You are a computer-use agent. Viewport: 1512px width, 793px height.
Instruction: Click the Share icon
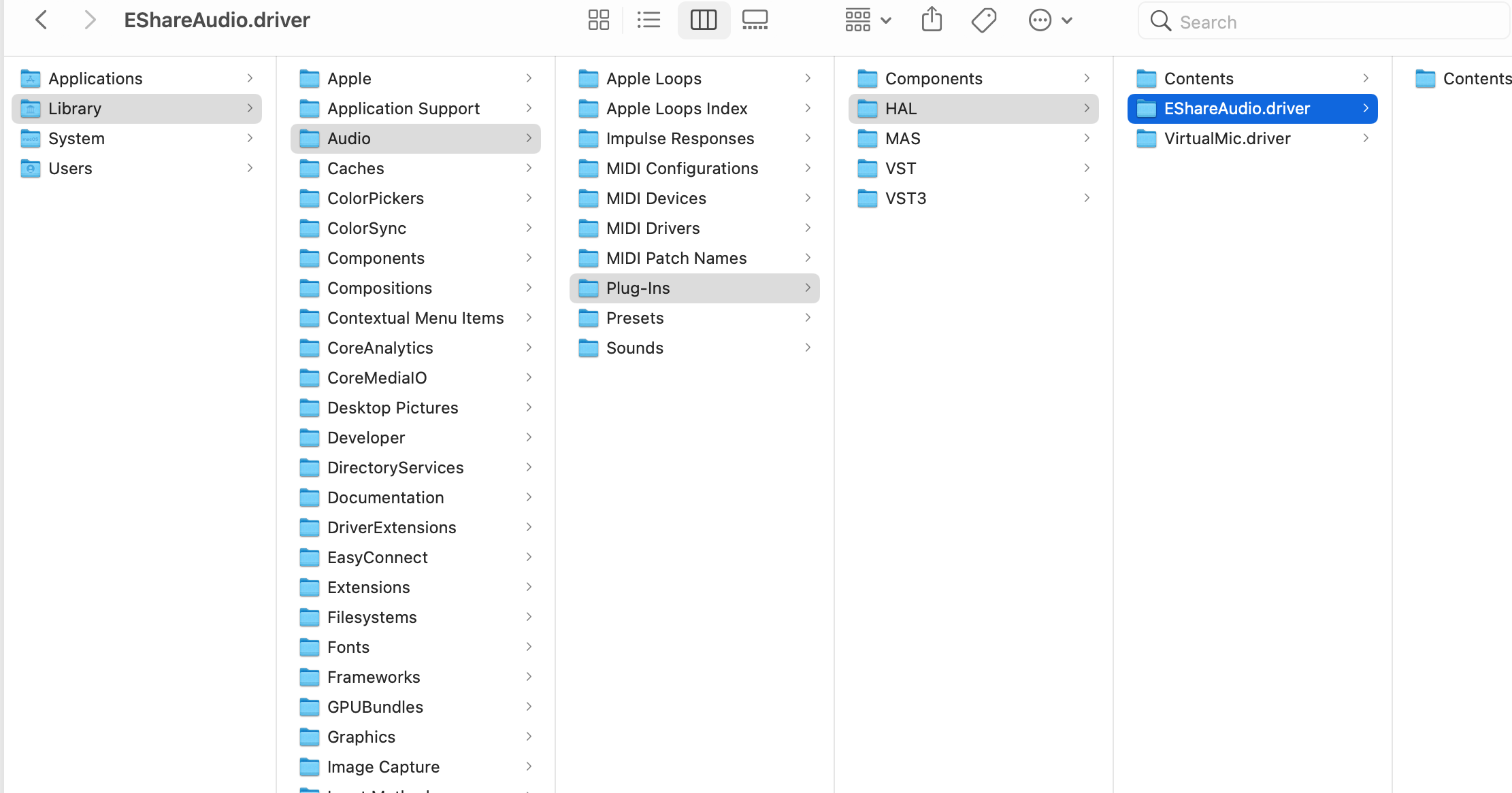(x=932, y=20)
